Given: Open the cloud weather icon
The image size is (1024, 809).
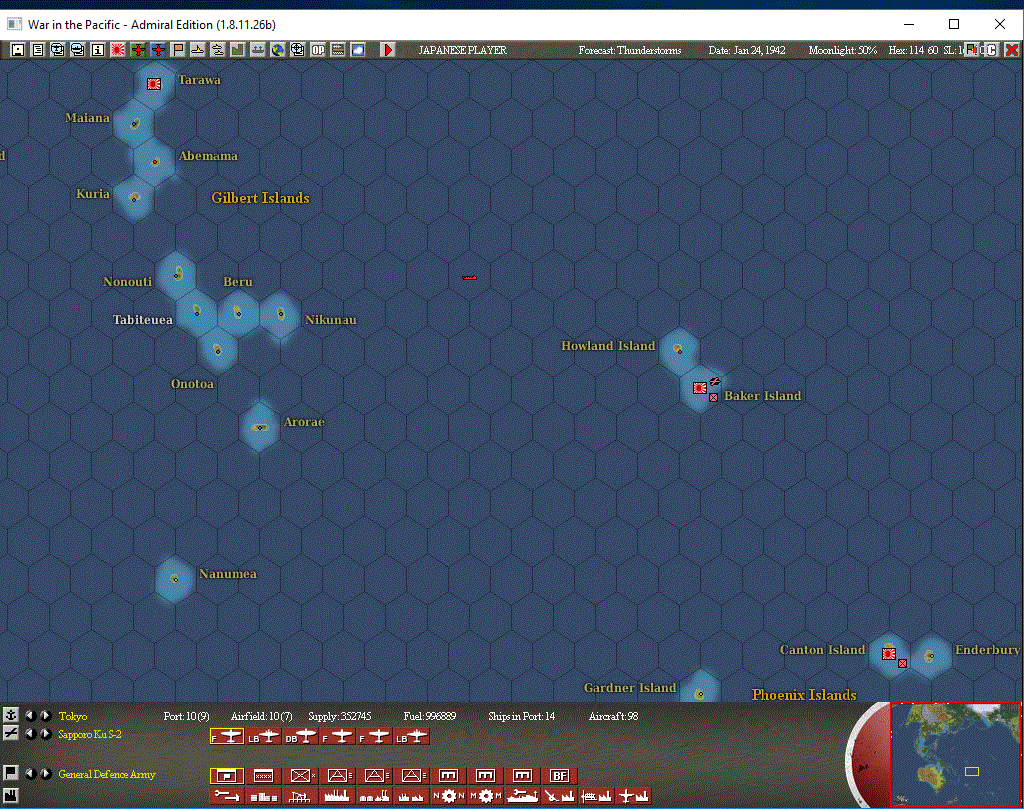Looking at the screenshot, I should [358, 50].
